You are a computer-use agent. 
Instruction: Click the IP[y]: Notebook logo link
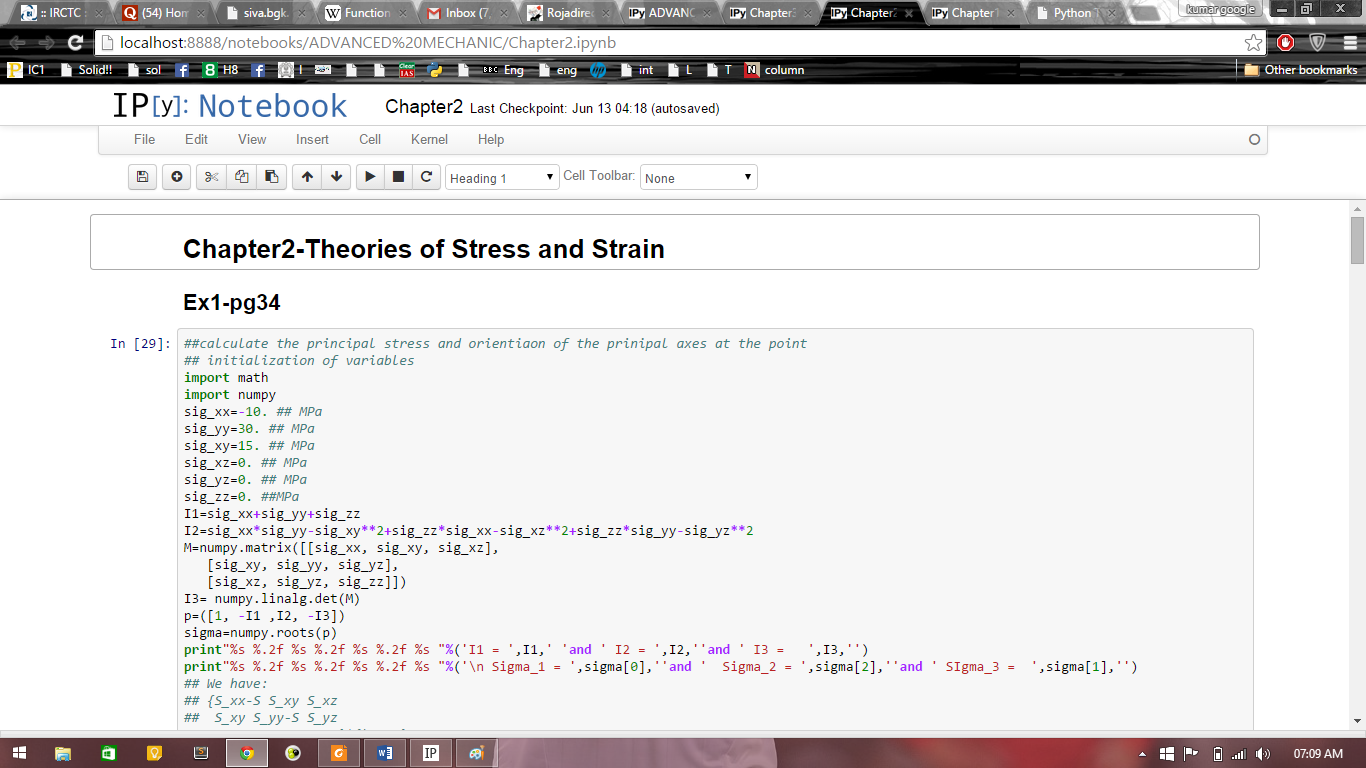pos(229,106)
